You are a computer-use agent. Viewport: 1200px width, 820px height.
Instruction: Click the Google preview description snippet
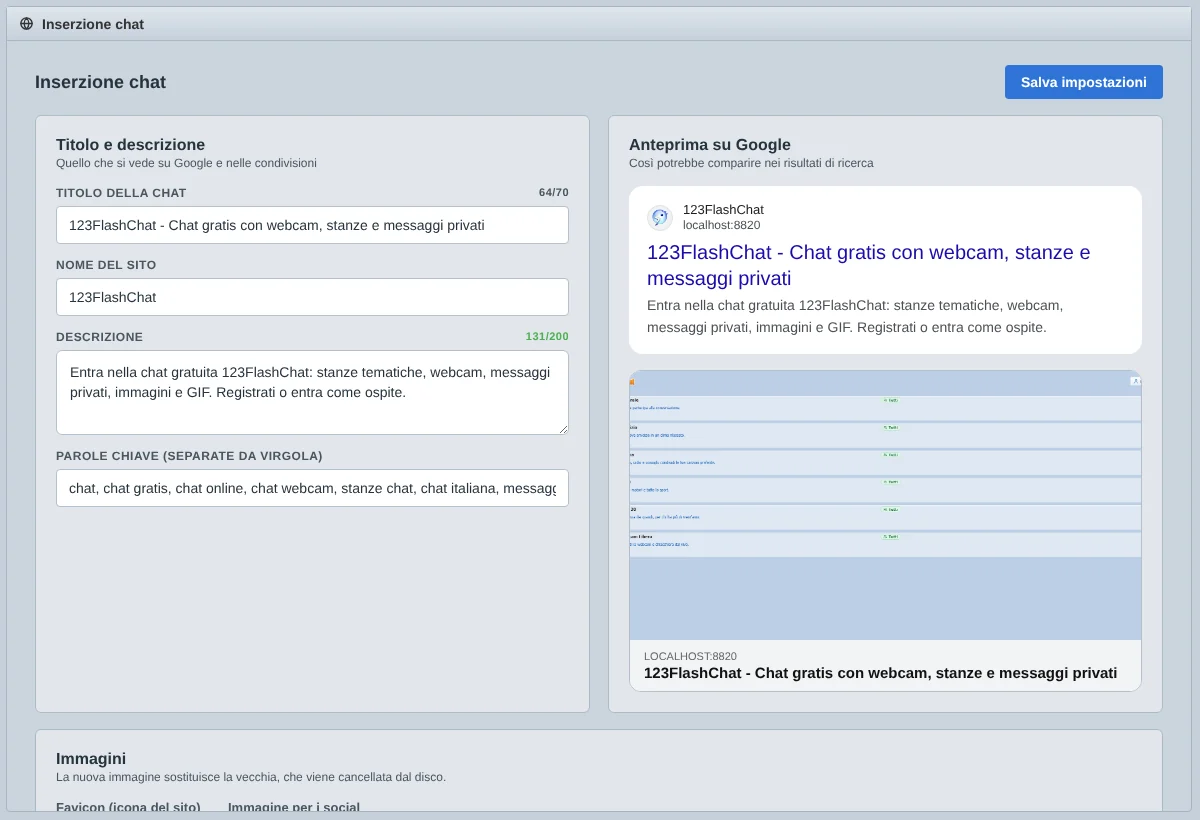[855, 316]
